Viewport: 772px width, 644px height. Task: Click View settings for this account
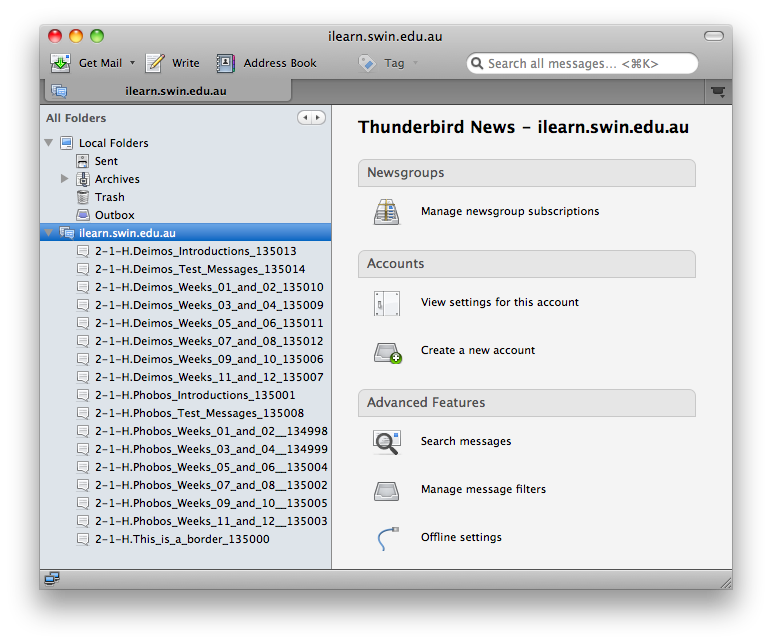click(x=500, y=302)
